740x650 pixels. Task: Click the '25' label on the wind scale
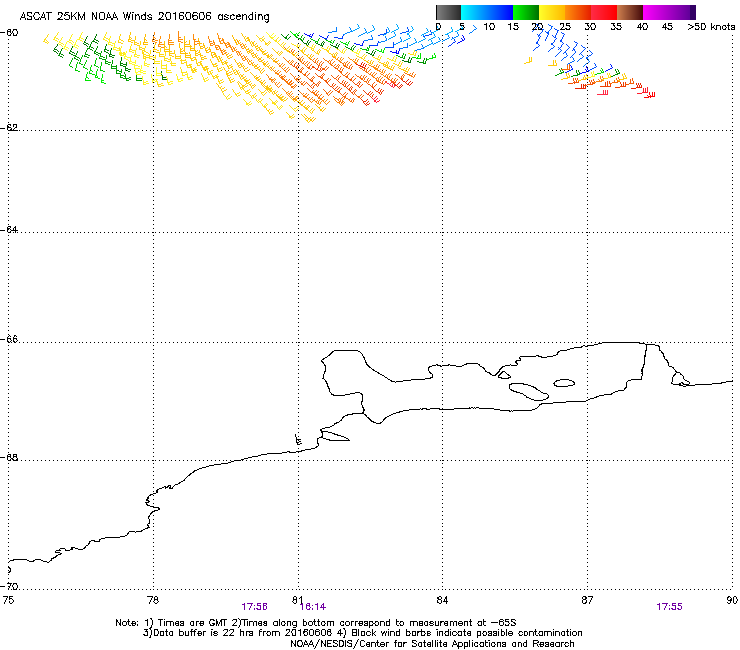click(x=565, y=27)
